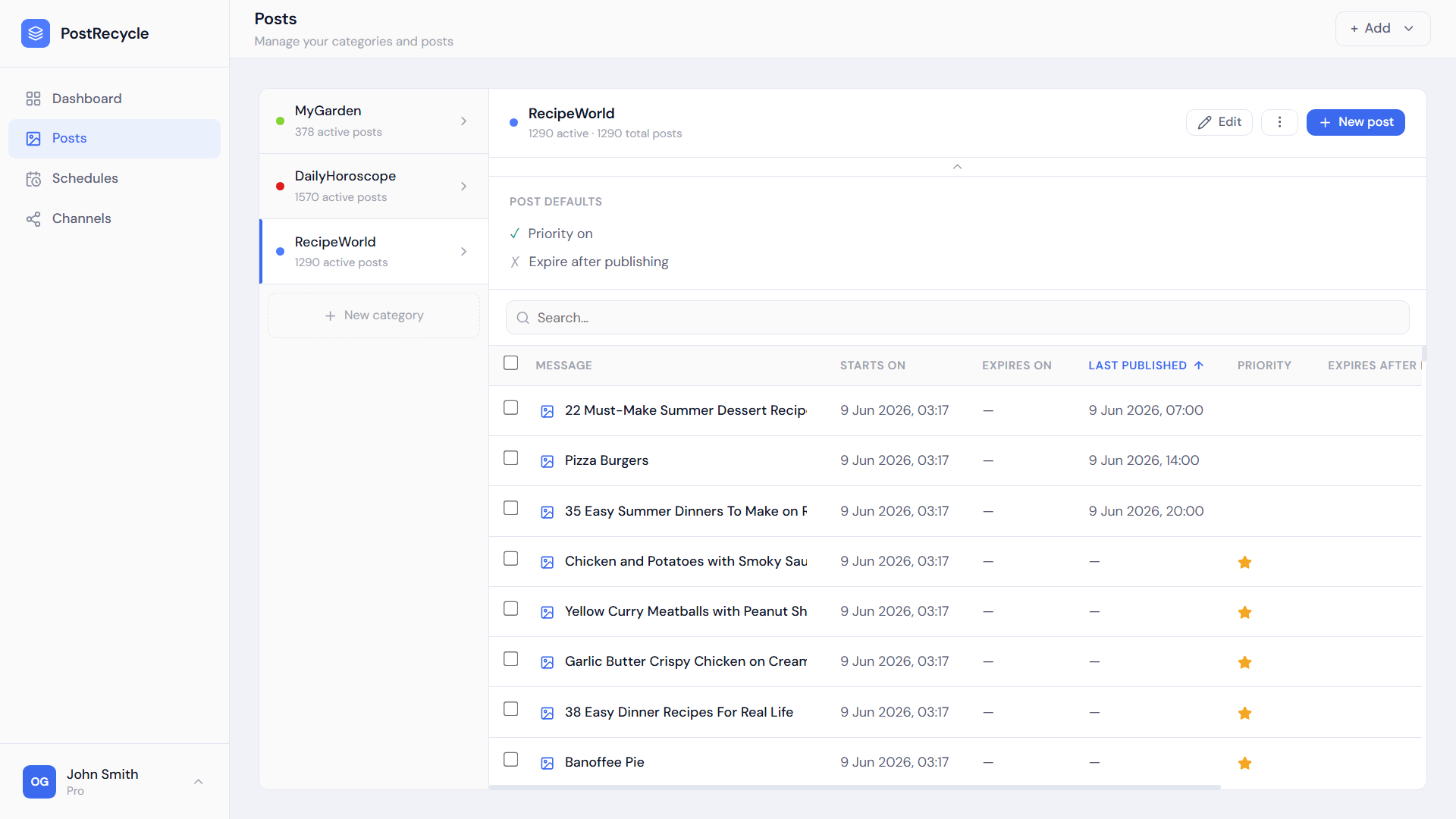The width and height of the screenshot is (1456, 819).
Task: Click priority star for 38 Easy Dinner Recipes
Action: tap(1244, 713)
